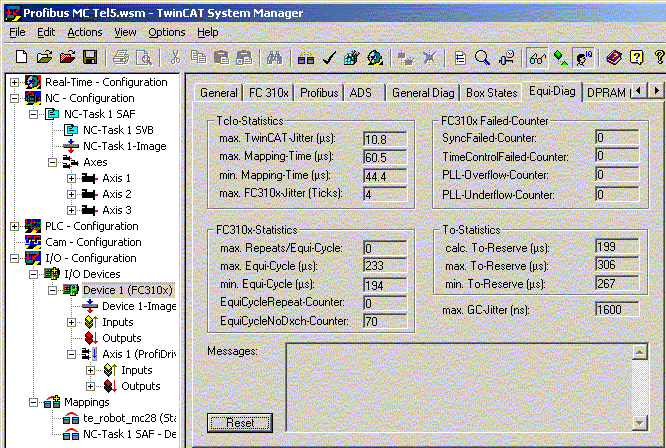Collapse the NC-Task 1 SAF node
666x448 pixels.
33,114
